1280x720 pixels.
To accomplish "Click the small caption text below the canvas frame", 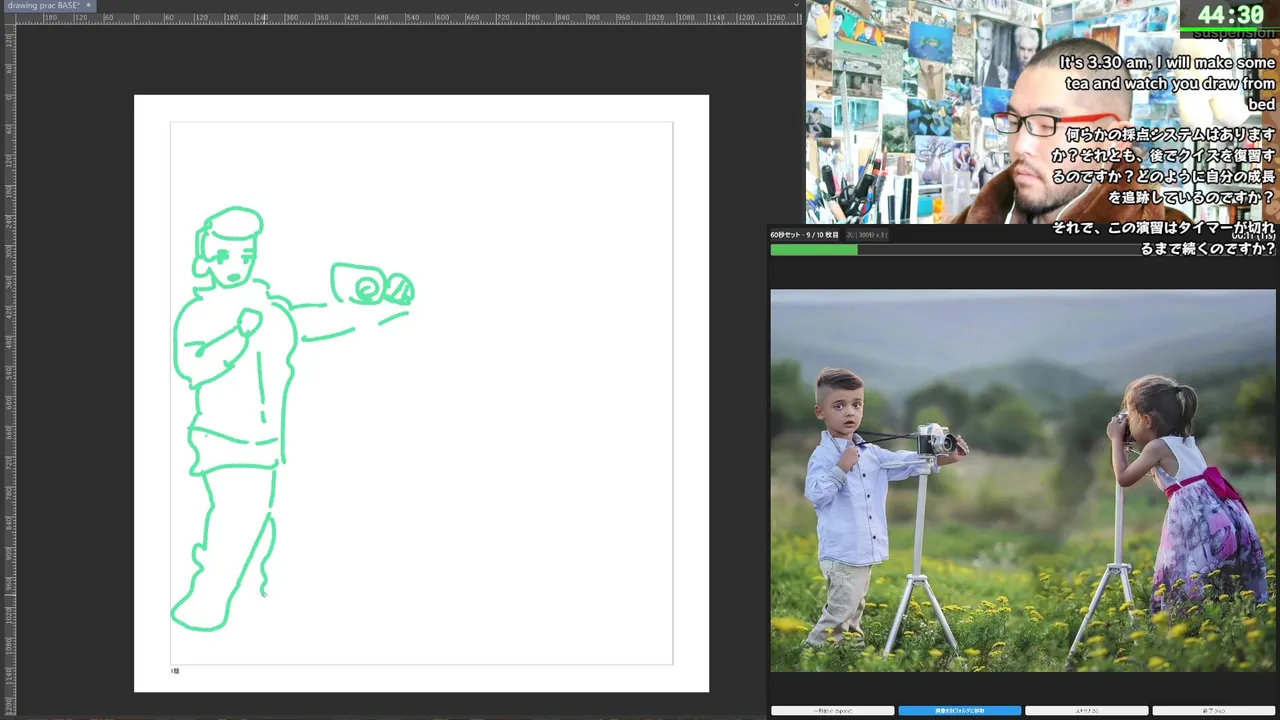I will coord(175,671).
